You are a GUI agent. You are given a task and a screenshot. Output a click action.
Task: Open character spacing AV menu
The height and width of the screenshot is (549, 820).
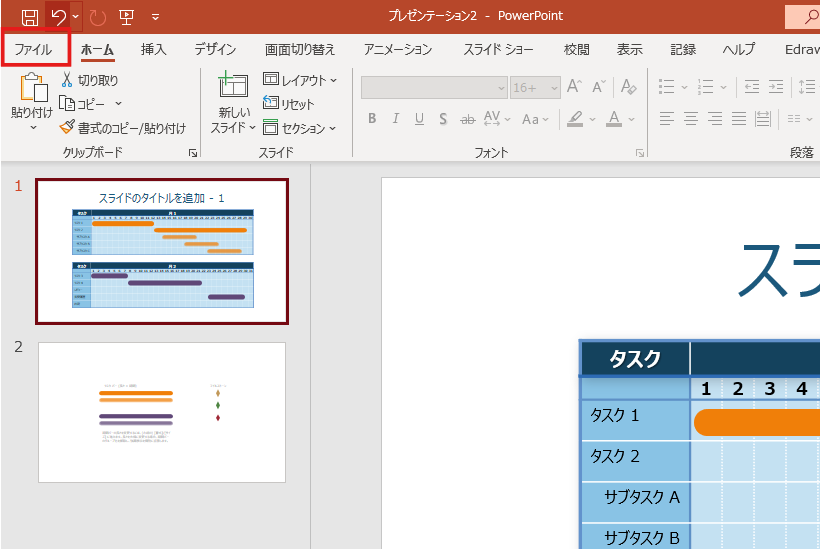tap(496, 119)
